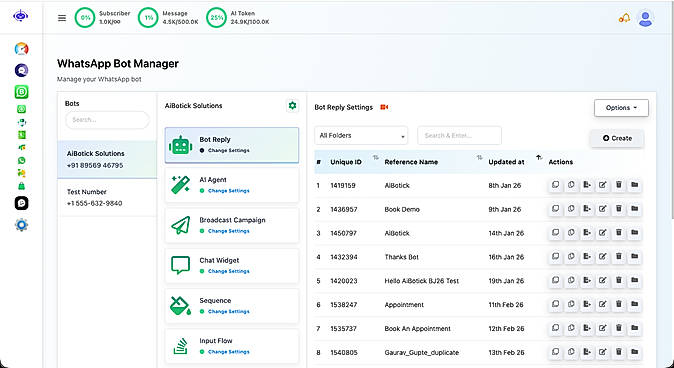Select the Chat Widget card

tap(232, 266)
